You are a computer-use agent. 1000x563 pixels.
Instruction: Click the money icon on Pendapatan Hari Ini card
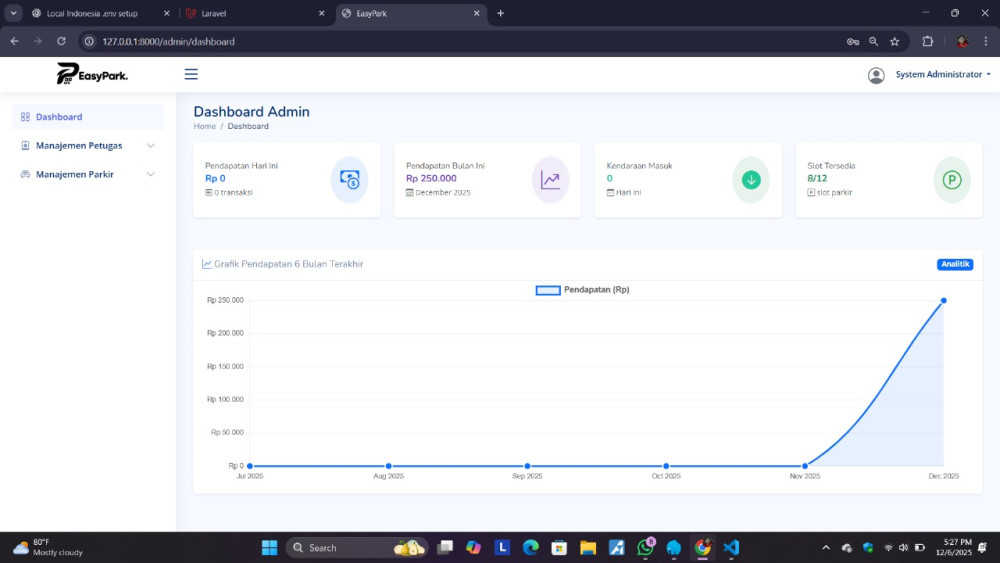coord(349,180)
